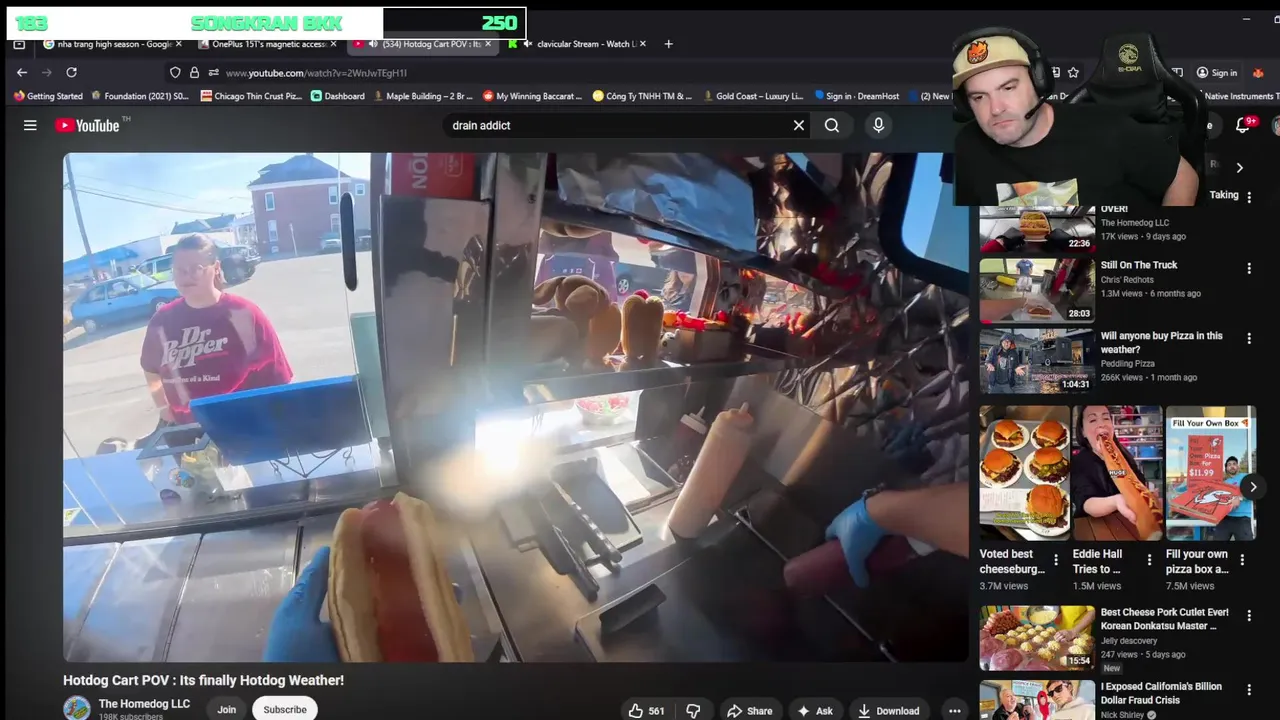Bookmark this page with the star
The width and height of the screenshot is (1280, 720).
pyautogui.click(x=1073, y=72)
